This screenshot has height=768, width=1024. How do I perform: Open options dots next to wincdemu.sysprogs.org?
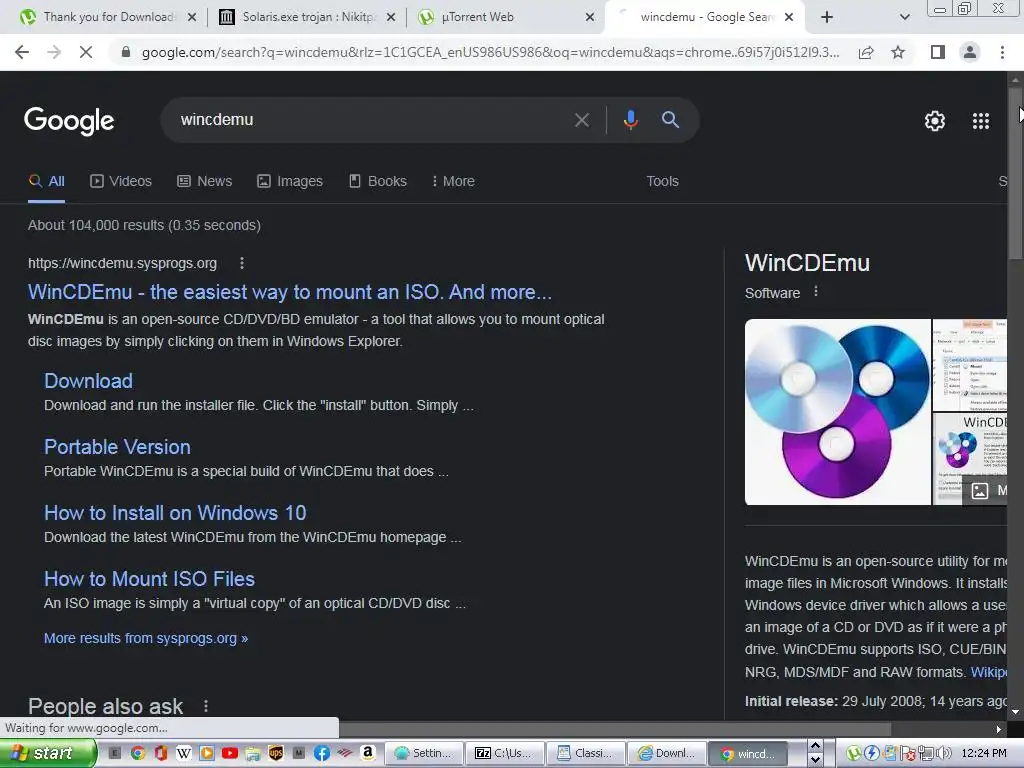pyautogui.click(x=242, y=263)
